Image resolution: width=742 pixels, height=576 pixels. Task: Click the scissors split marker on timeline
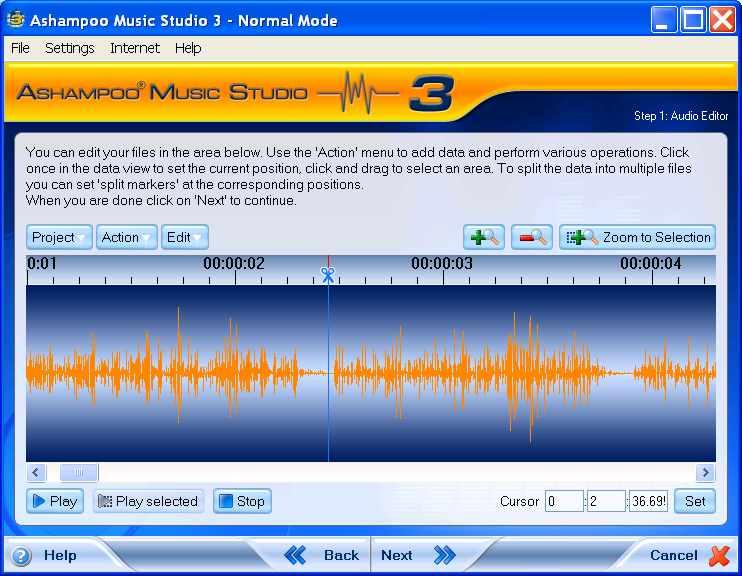click(x=327, y=272)
